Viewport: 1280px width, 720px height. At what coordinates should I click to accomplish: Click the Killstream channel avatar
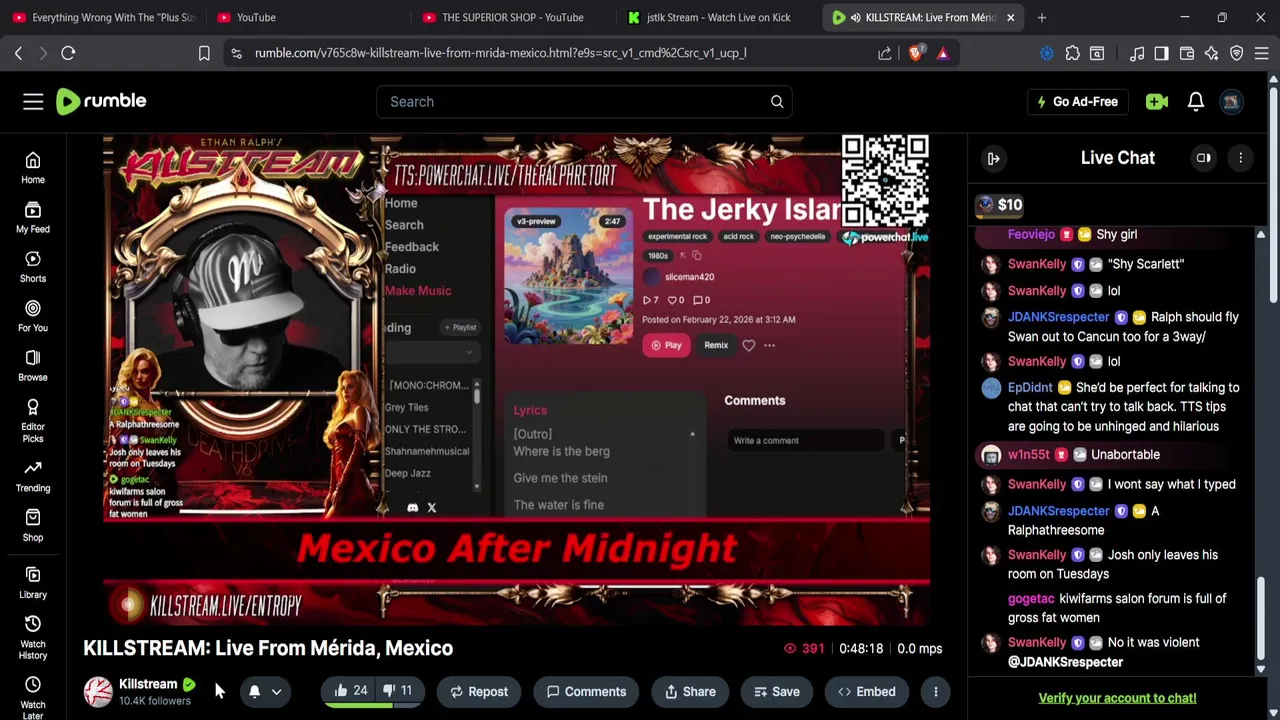[98, 692]
